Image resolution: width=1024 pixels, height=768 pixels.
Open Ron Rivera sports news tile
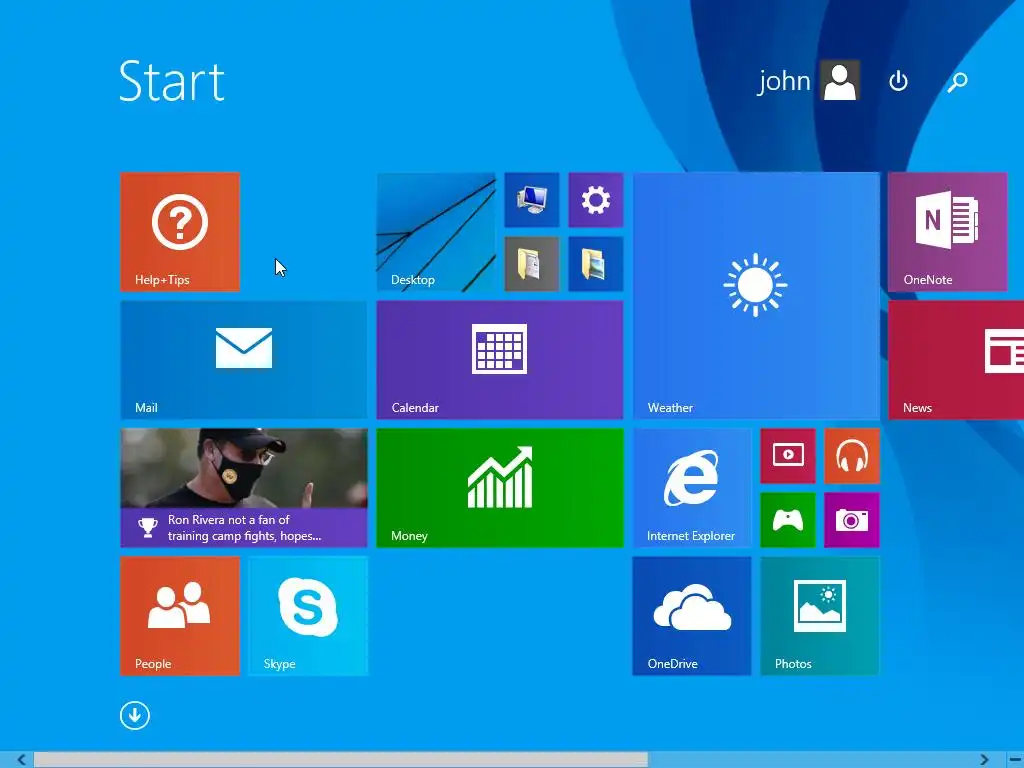pos(244,488)
